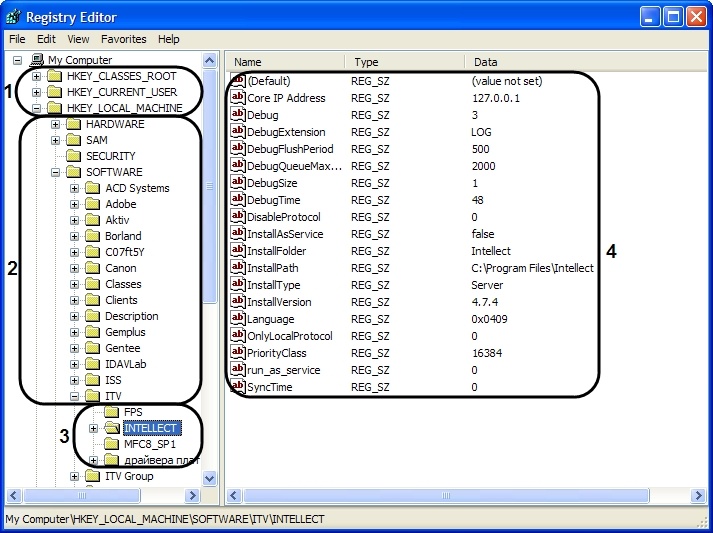
Task: Click the string icon beside Core IP Address
Action: coord(237,98)
